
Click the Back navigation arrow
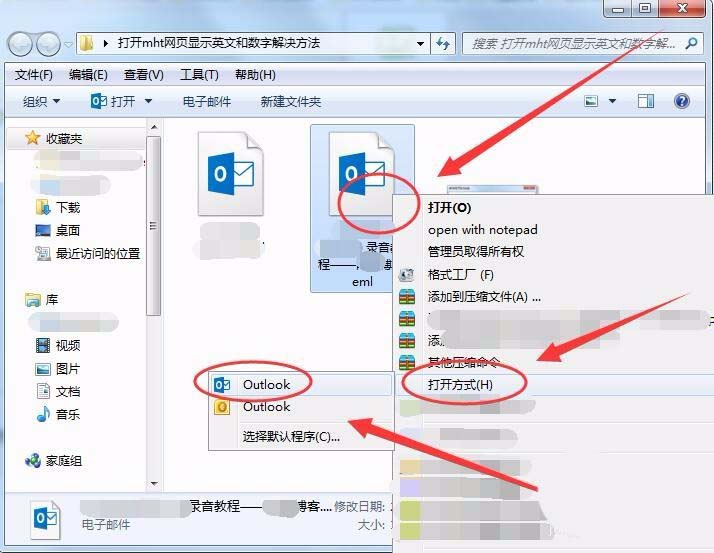(21, 44)
